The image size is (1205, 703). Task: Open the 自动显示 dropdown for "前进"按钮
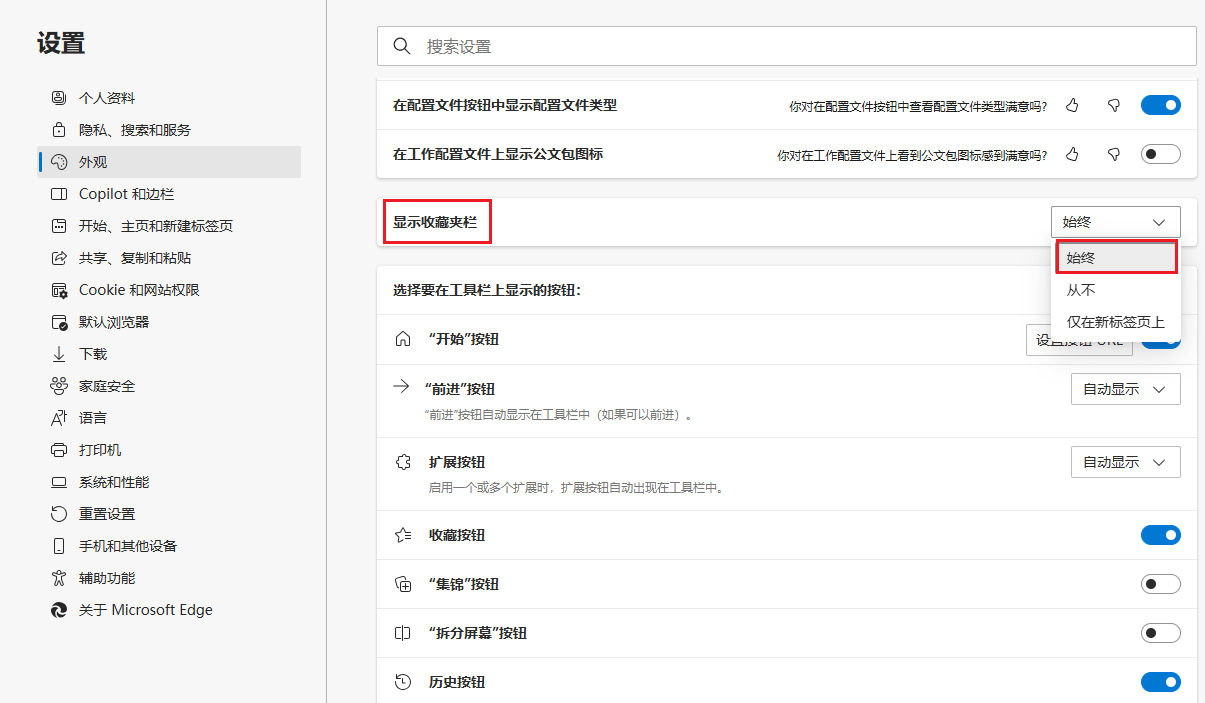coord(1125,388)
